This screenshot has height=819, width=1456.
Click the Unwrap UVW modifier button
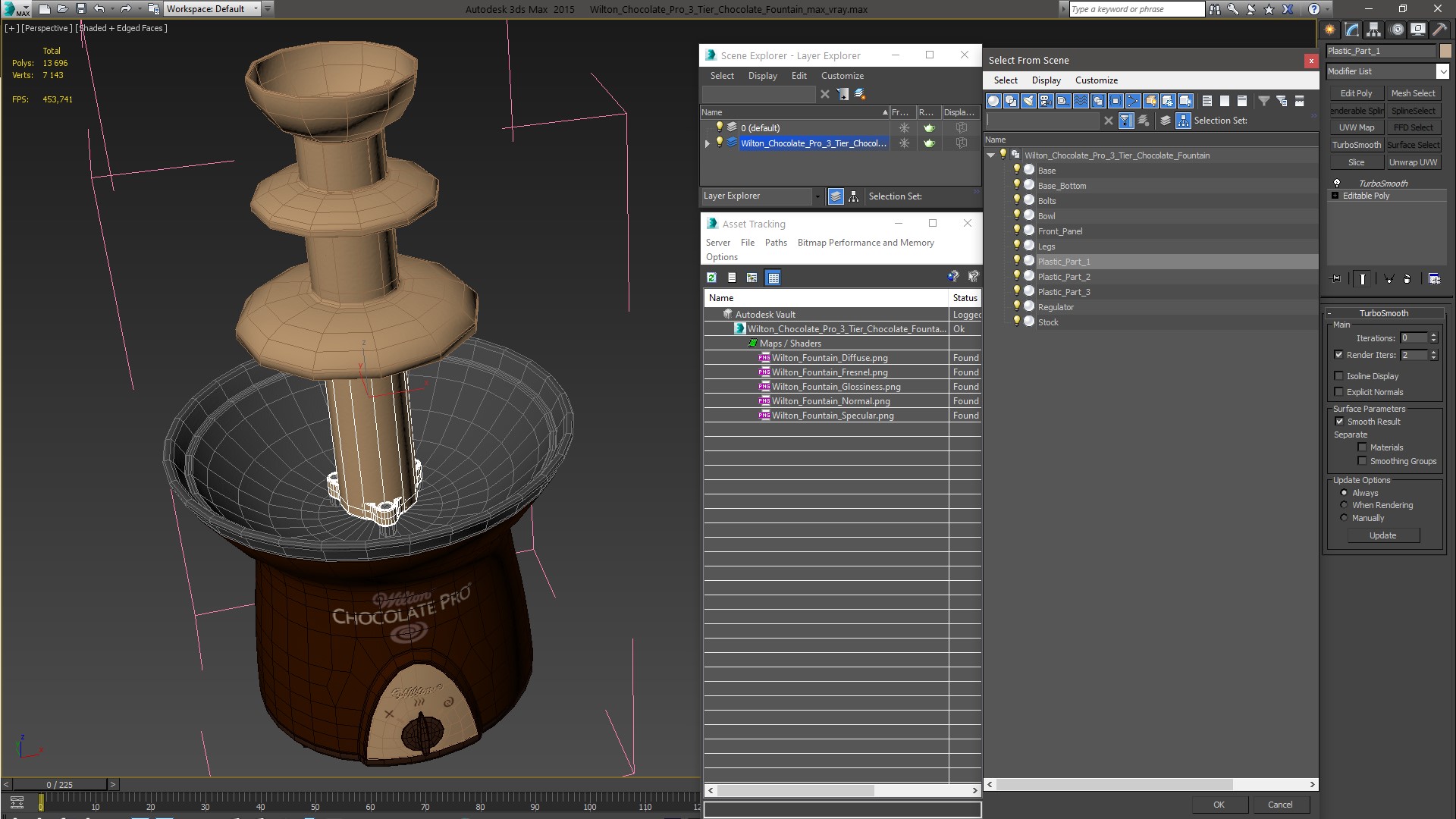pos(1413,162)
